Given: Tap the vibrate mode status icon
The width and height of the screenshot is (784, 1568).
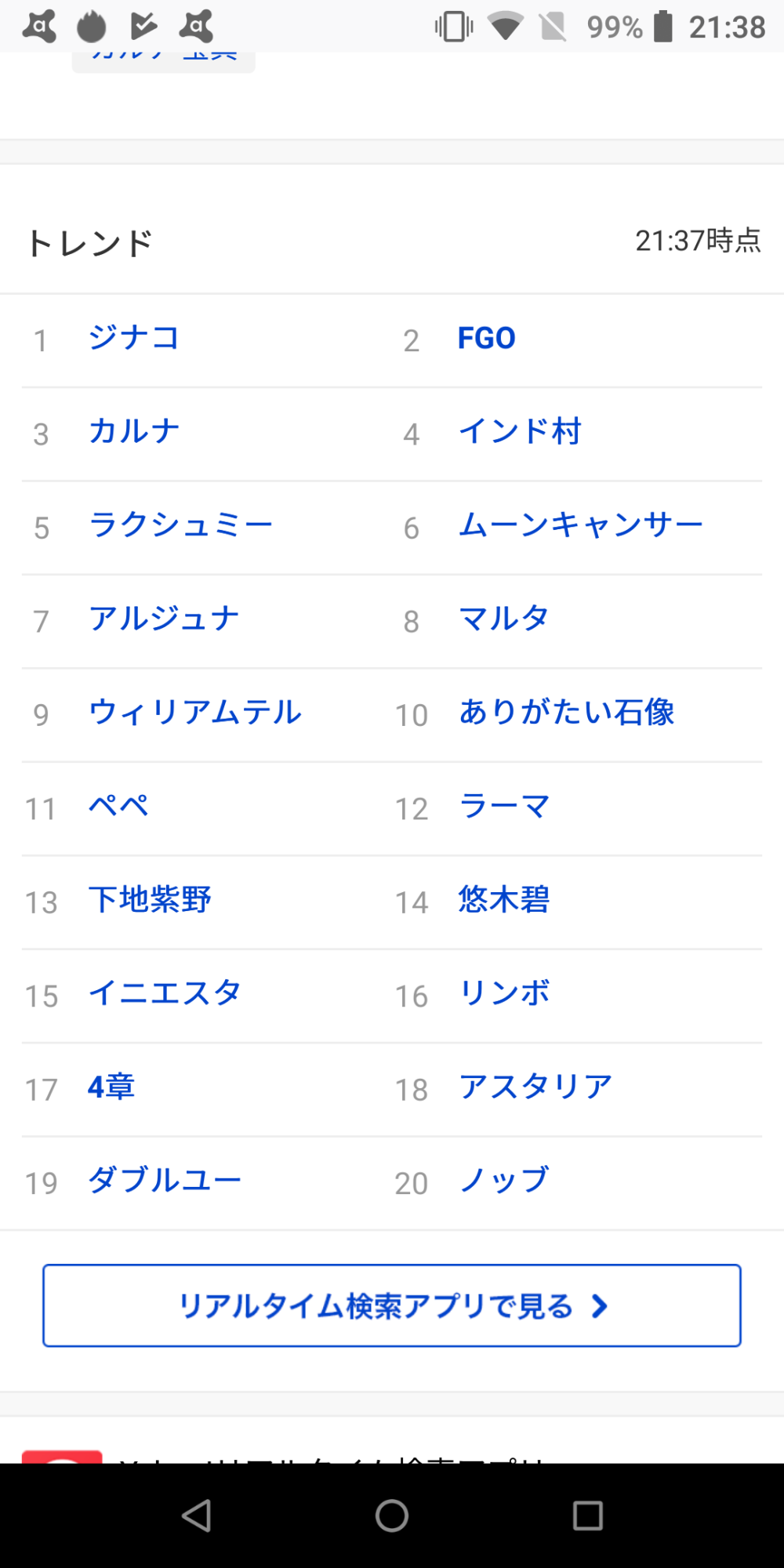Looking at the screenshot, I should pyautogui.click(x=454, y=27).
